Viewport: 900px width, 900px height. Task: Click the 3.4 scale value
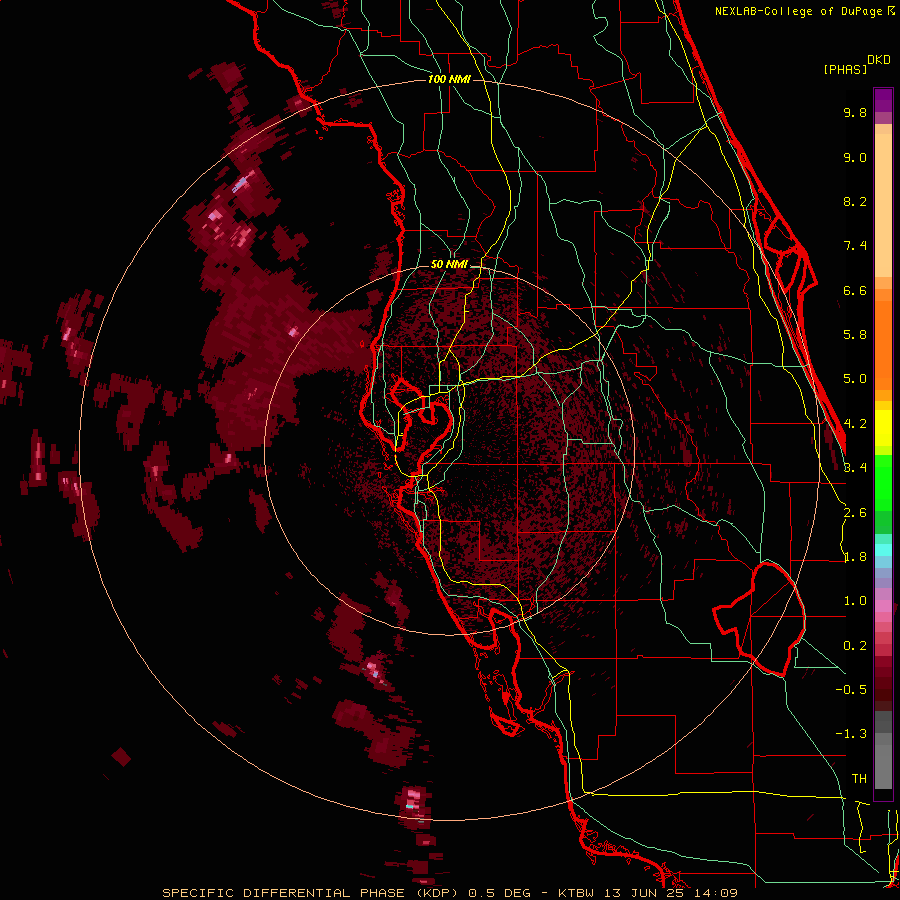coord(855,468)
